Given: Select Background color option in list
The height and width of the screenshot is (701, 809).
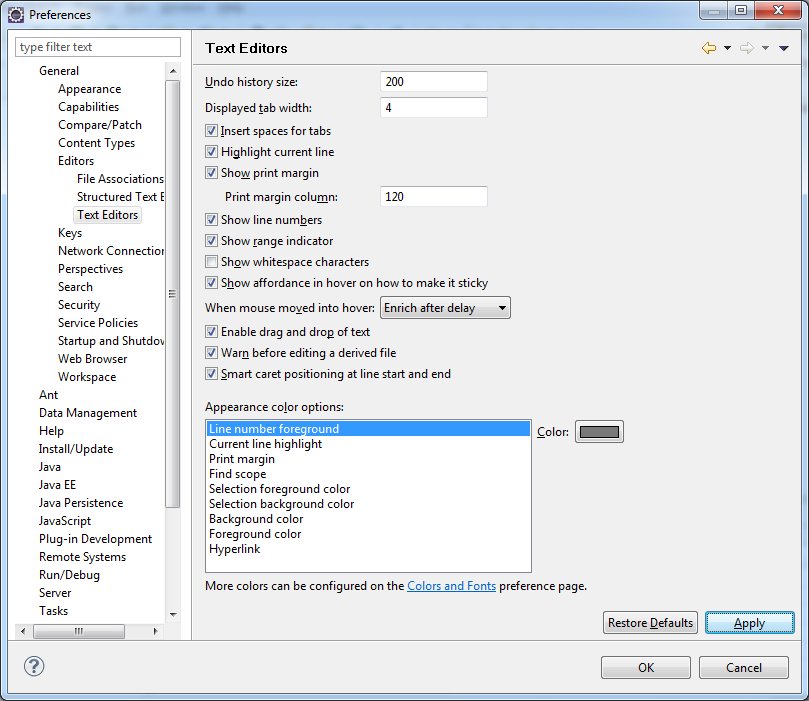Looking at the screenshot, I should [368, 519].
